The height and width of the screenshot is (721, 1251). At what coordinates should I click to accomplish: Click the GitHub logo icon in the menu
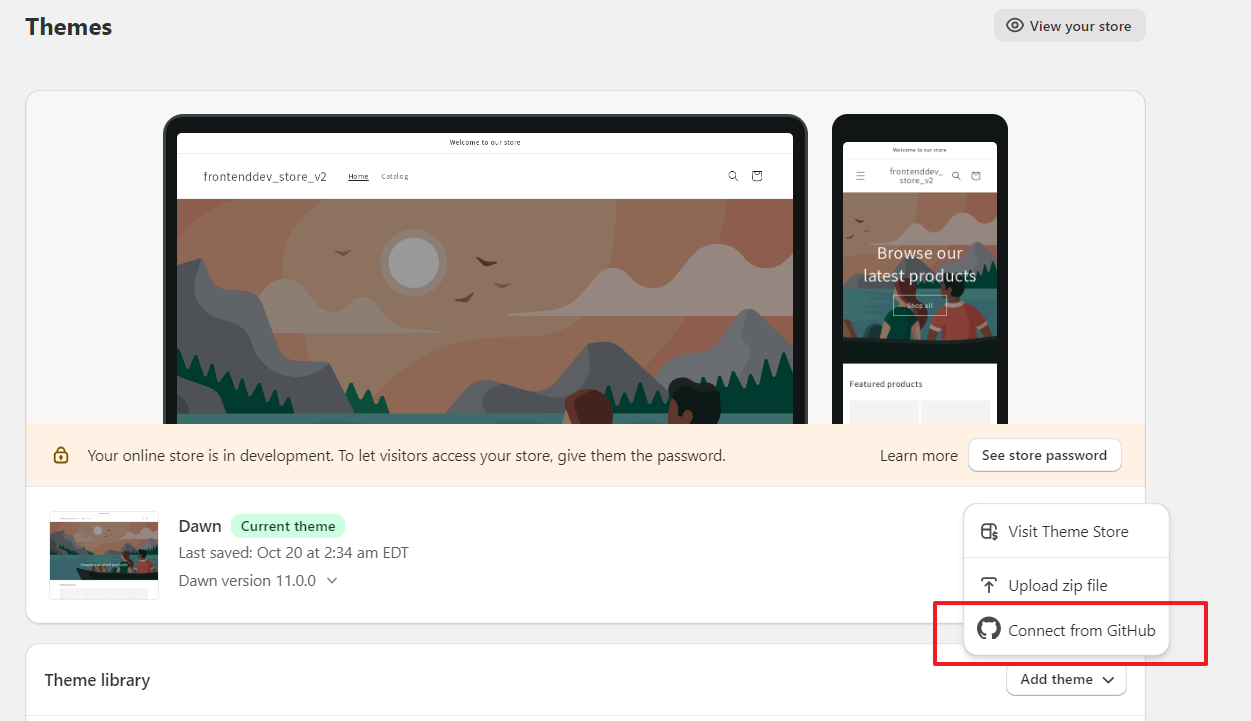(x=989, y=629)
